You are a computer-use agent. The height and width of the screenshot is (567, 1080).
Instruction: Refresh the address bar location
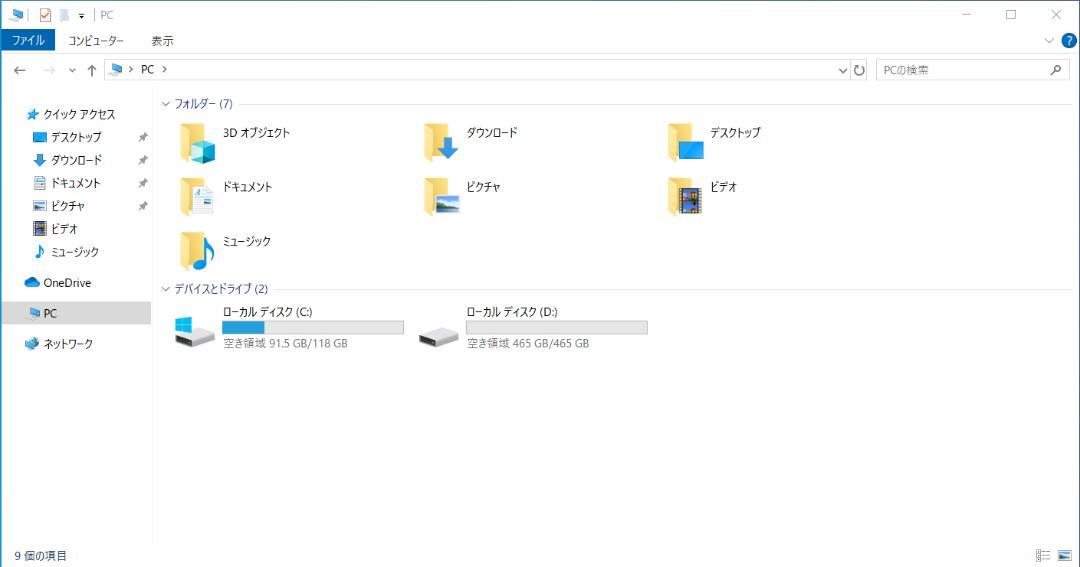point(859,70)
